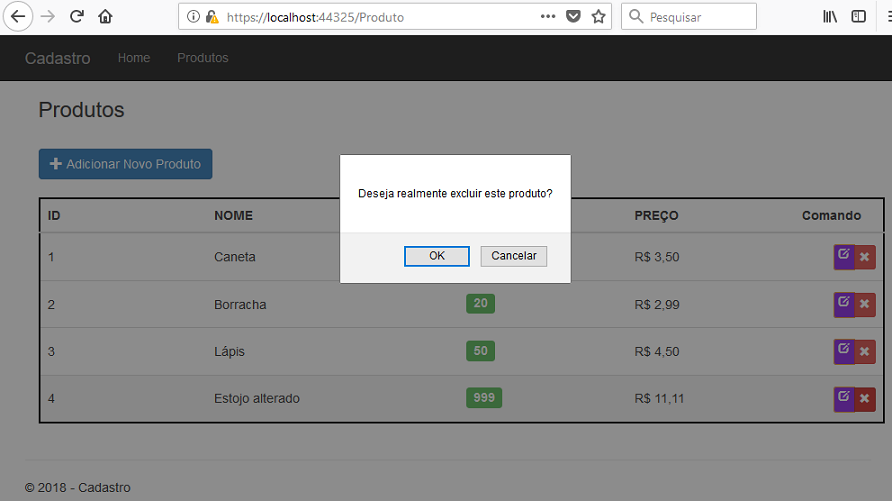Click the price R$ 4,50

[x=657, y=351]
